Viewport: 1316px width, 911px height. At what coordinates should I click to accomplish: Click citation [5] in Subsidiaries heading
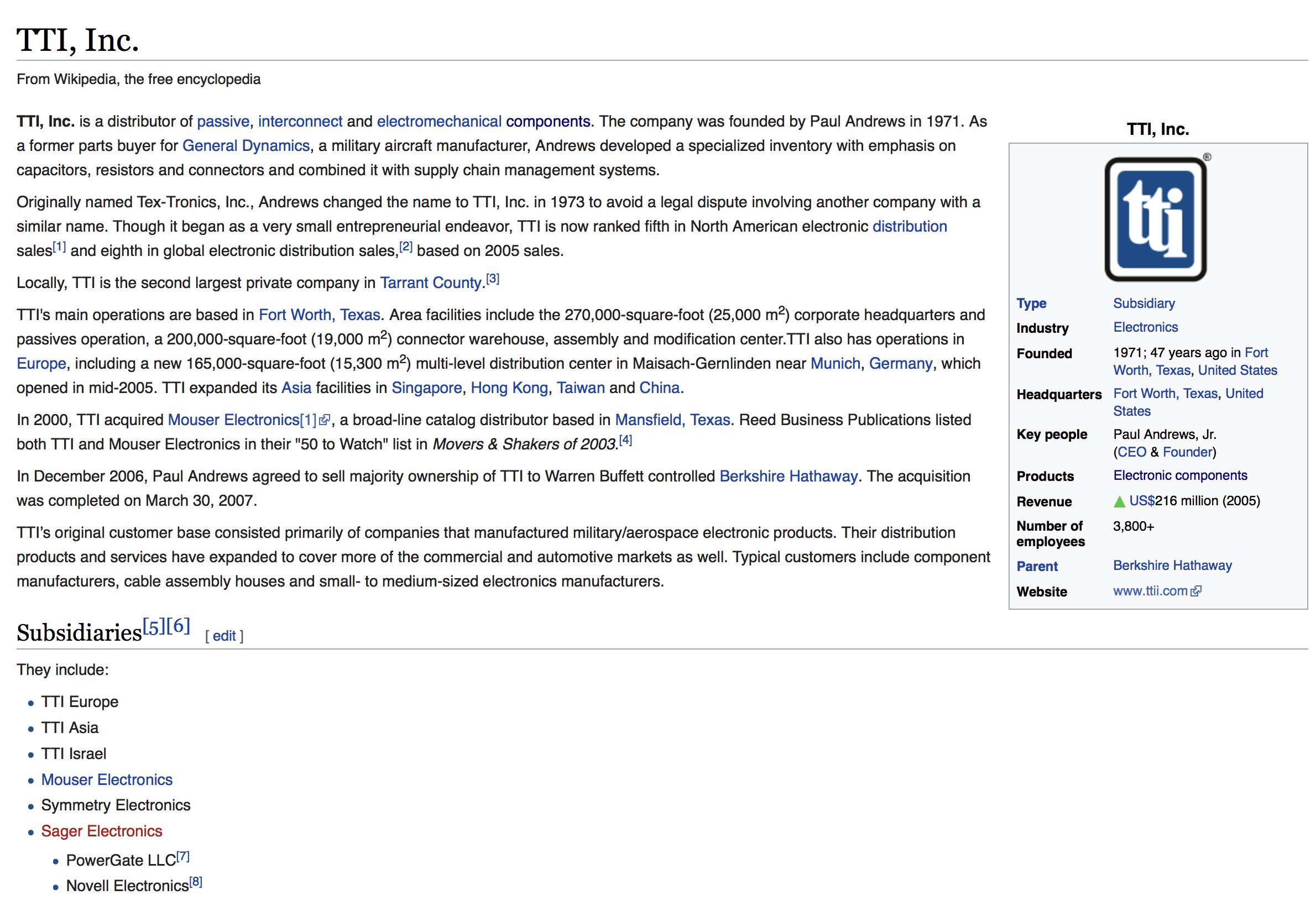(154, 626)
